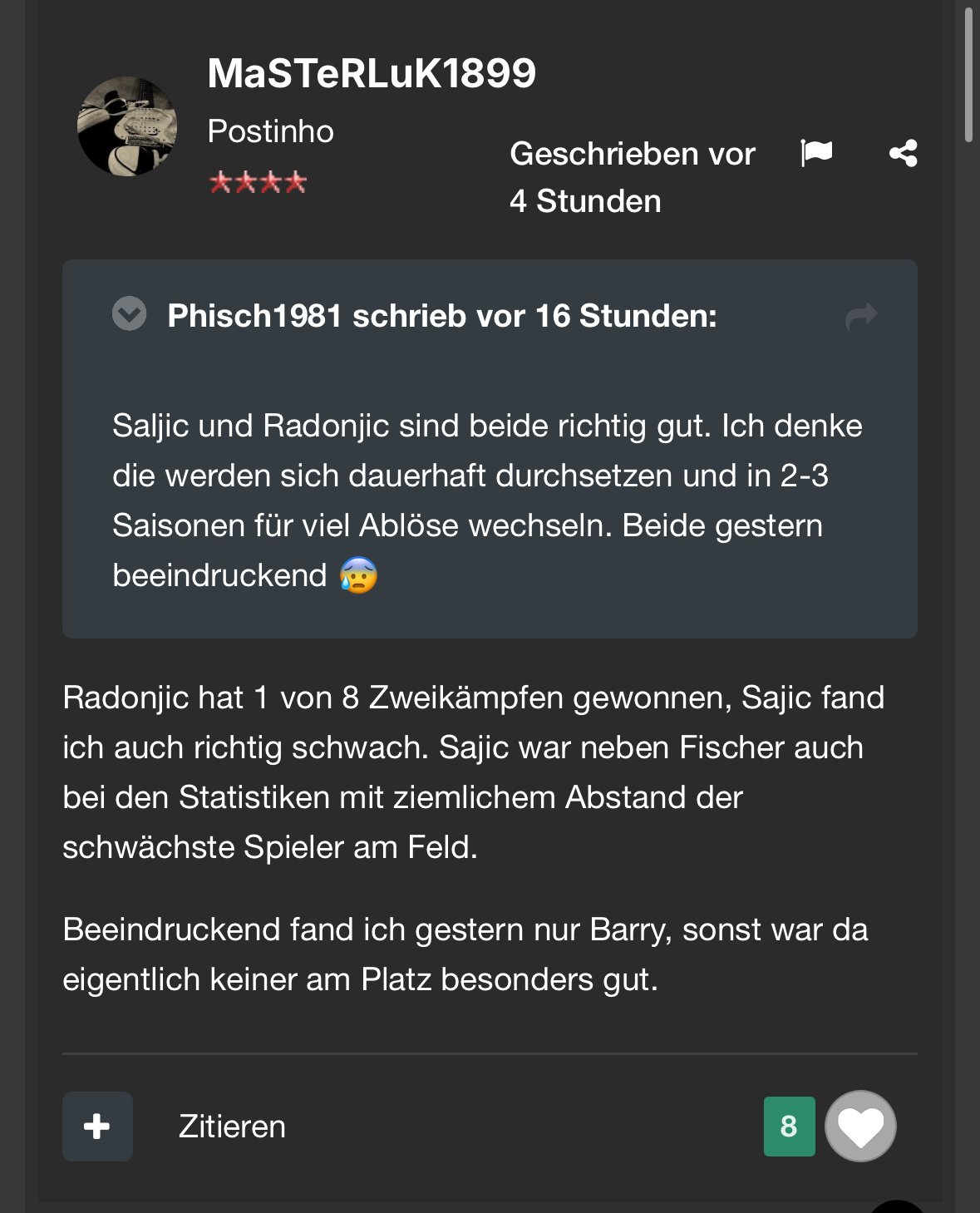Image resolution: width=980 pixels, height=1213 pixels.
Task: Jump to quoted post via arrow icon
Action: (861, 316)
